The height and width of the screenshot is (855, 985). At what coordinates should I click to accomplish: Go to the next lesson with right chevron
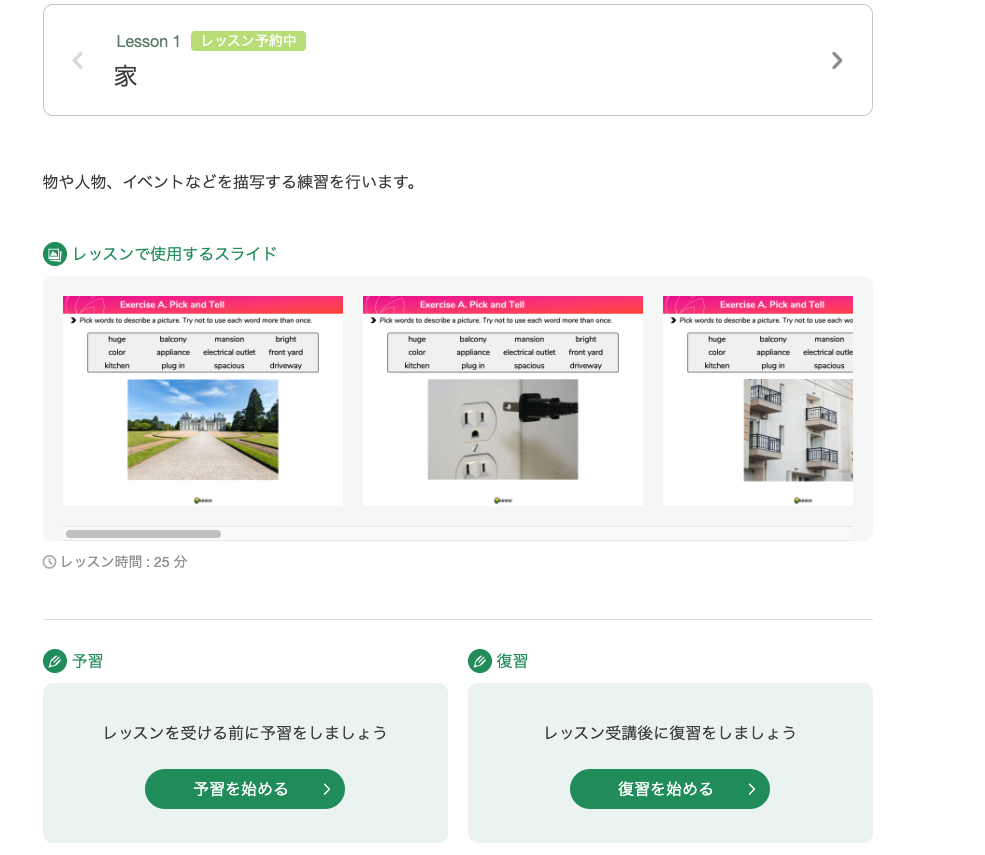[837, 61]
